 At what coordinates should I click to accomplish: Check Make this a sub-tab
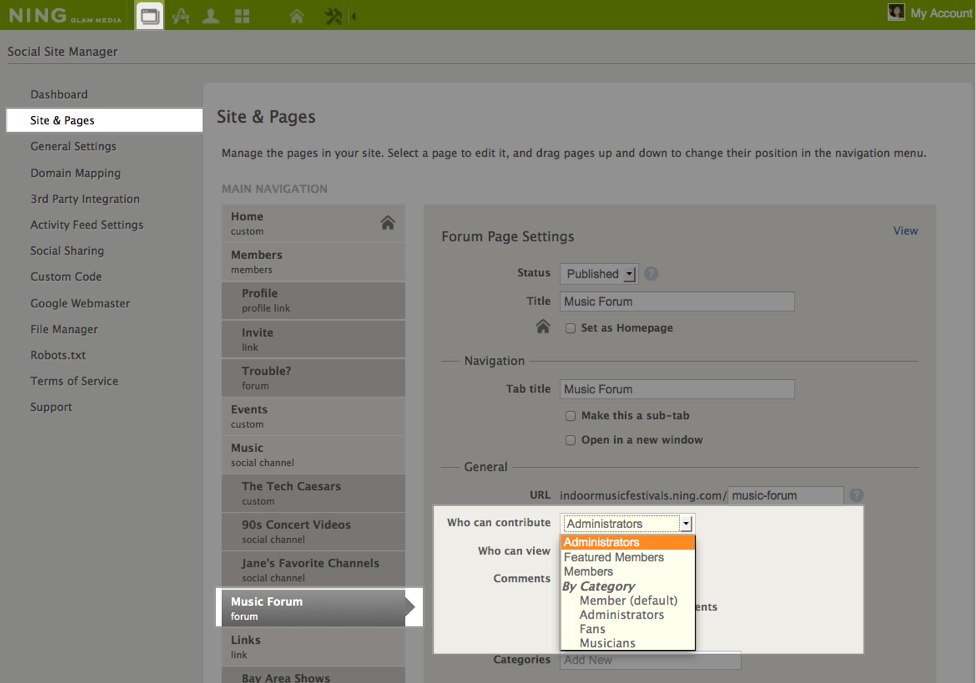click(570, 416)
